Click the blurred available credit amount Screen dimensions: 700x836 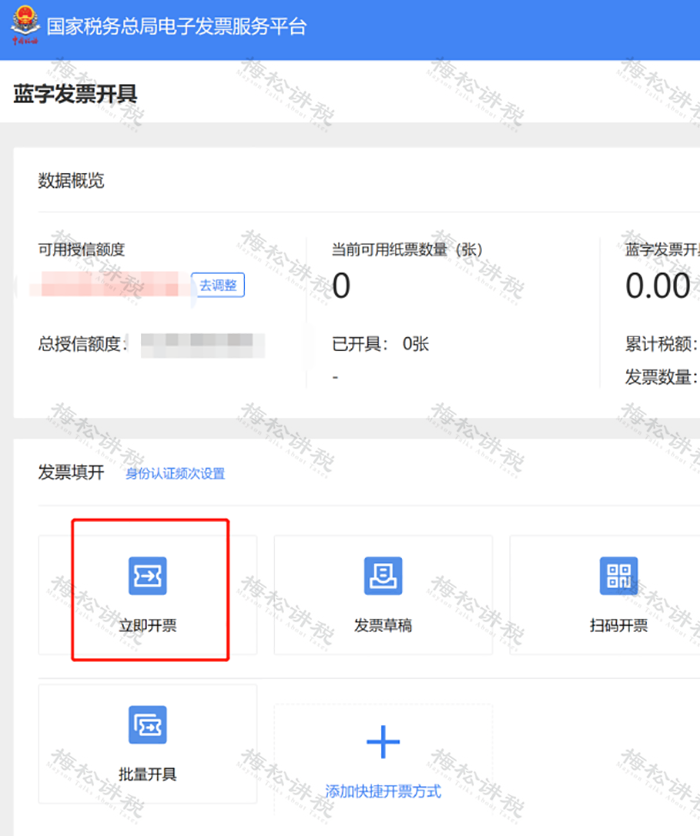pos(109,284)
